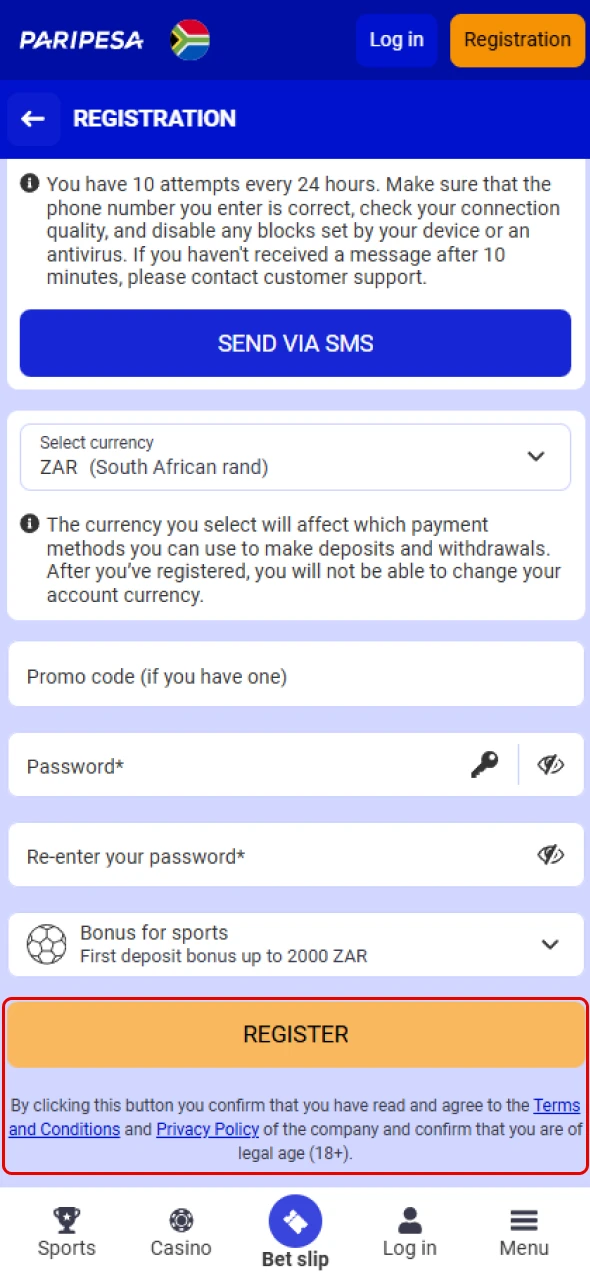This screenshot has width=590, height=1280.
Task: Open Sports from the bottom navigation
Action: coord(66,1230)
